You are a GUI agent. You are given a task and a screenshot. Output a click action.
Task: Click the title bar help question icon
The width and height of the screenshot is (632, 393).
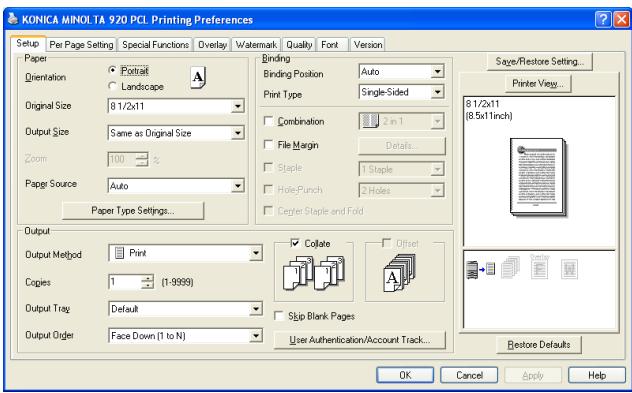[x=603, y=19]
